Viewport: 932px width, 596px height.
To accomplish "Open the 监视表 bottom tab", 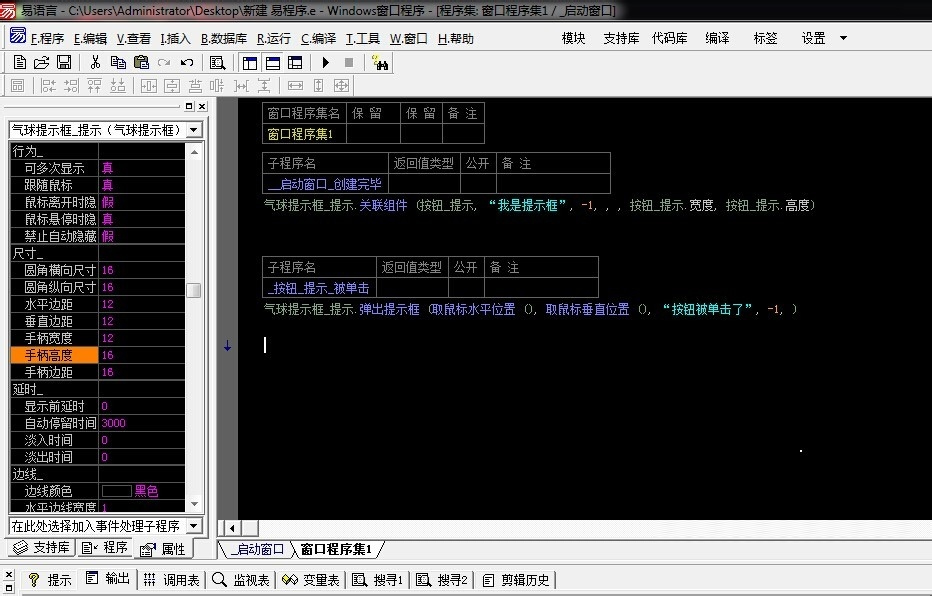I will pos(241,579).
